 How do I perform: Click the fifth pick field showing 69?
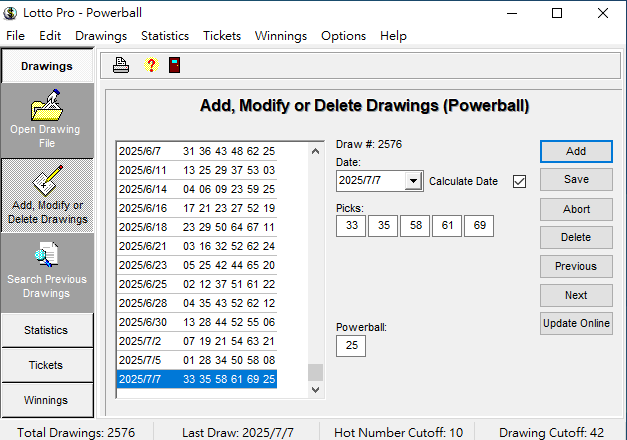point(479,226)
